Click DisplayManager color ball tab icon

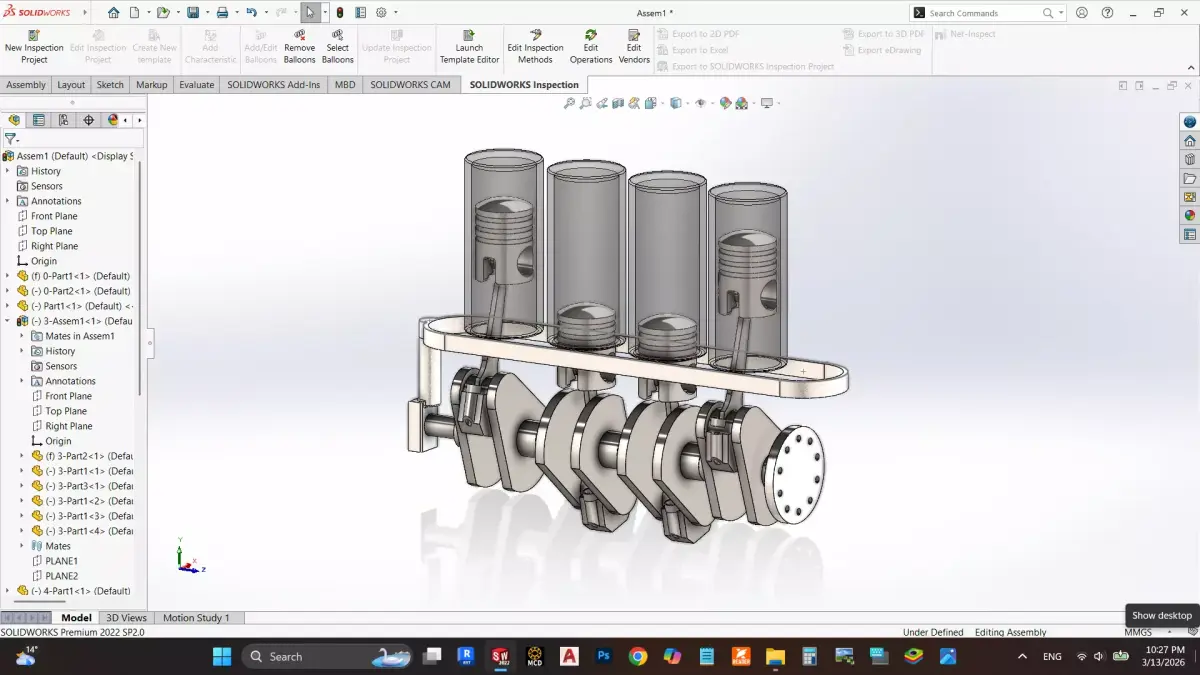tap(113, 120)
